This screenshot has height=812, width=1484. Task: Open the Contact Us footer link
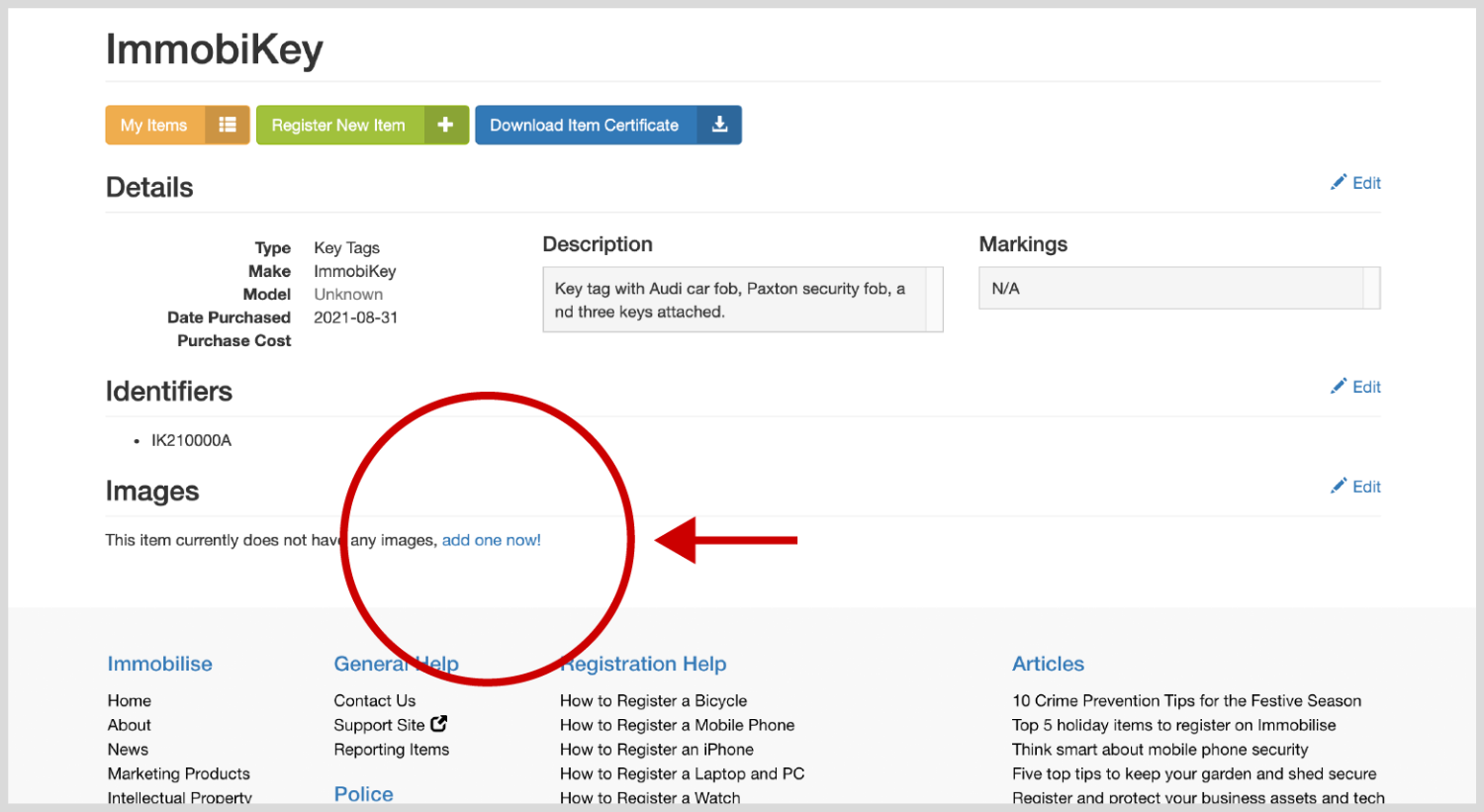click(x=374, y=700)
